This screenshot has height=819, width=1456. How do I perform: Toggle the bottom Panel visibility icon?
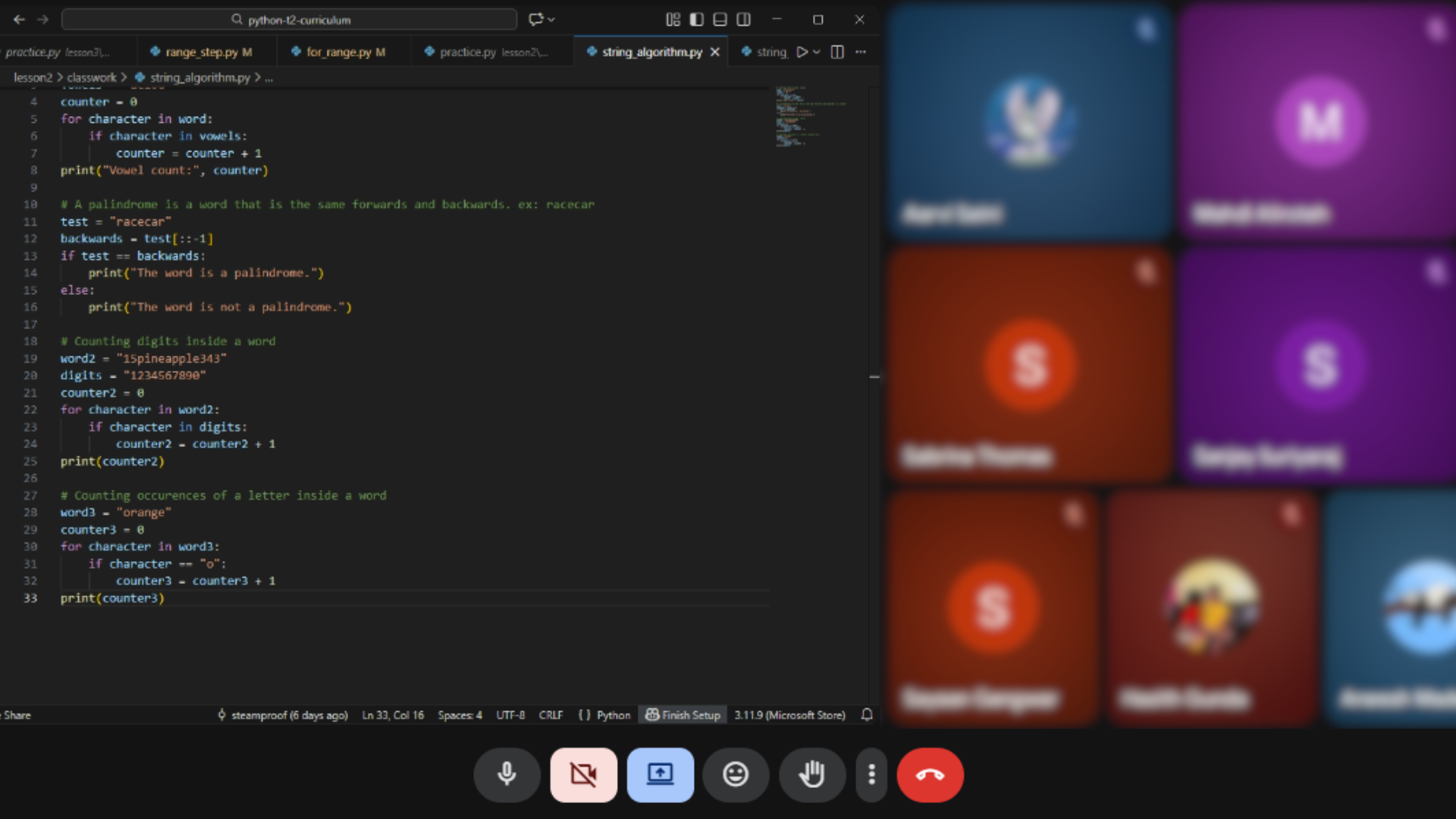click(720, 20)
